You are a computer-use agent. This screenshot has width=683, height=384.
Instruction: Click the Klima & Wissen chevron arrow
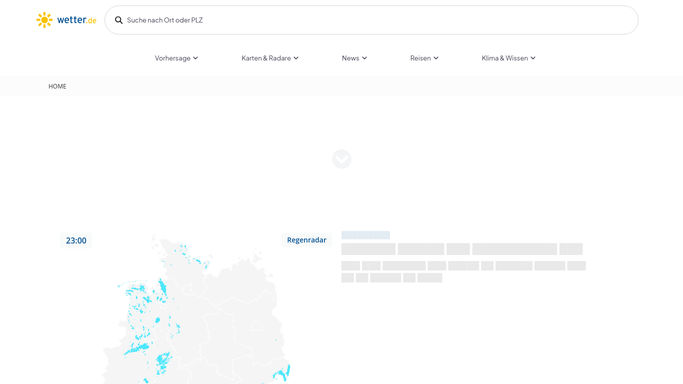coord(533,58)
